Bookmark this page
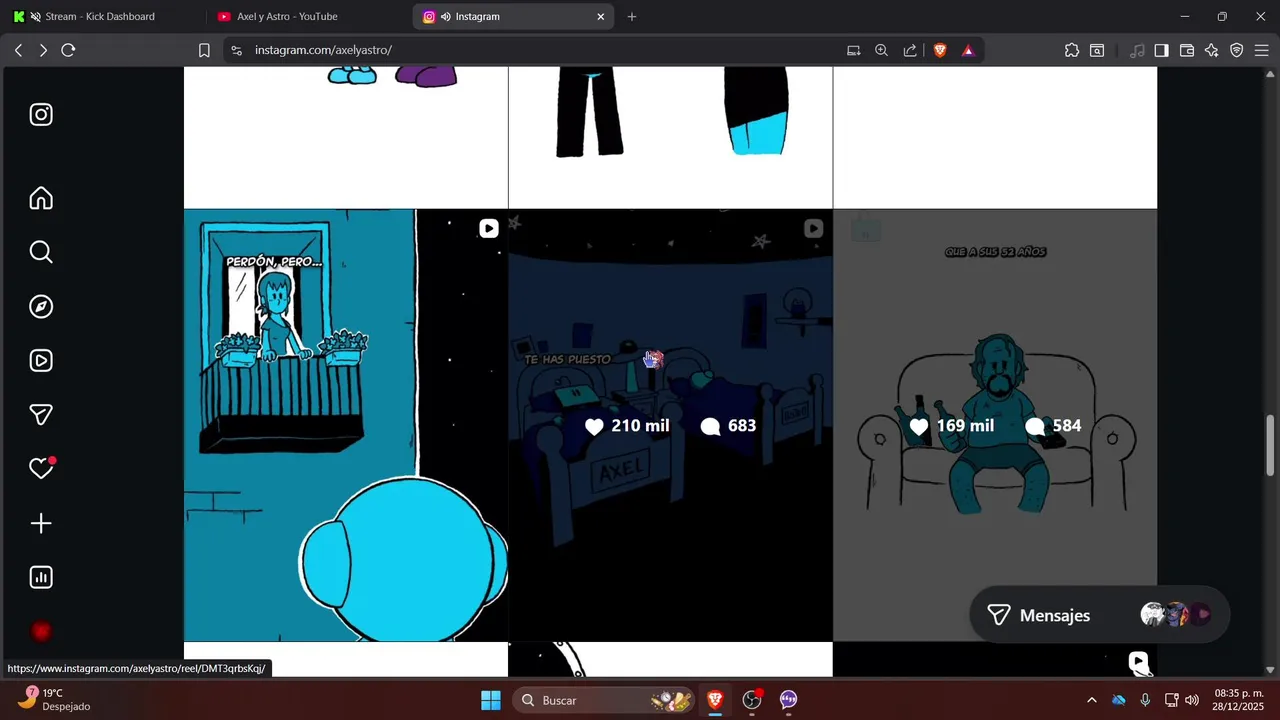Viewport: 1280px width, 720px height. pyautogui.click(x=204, y=50)
